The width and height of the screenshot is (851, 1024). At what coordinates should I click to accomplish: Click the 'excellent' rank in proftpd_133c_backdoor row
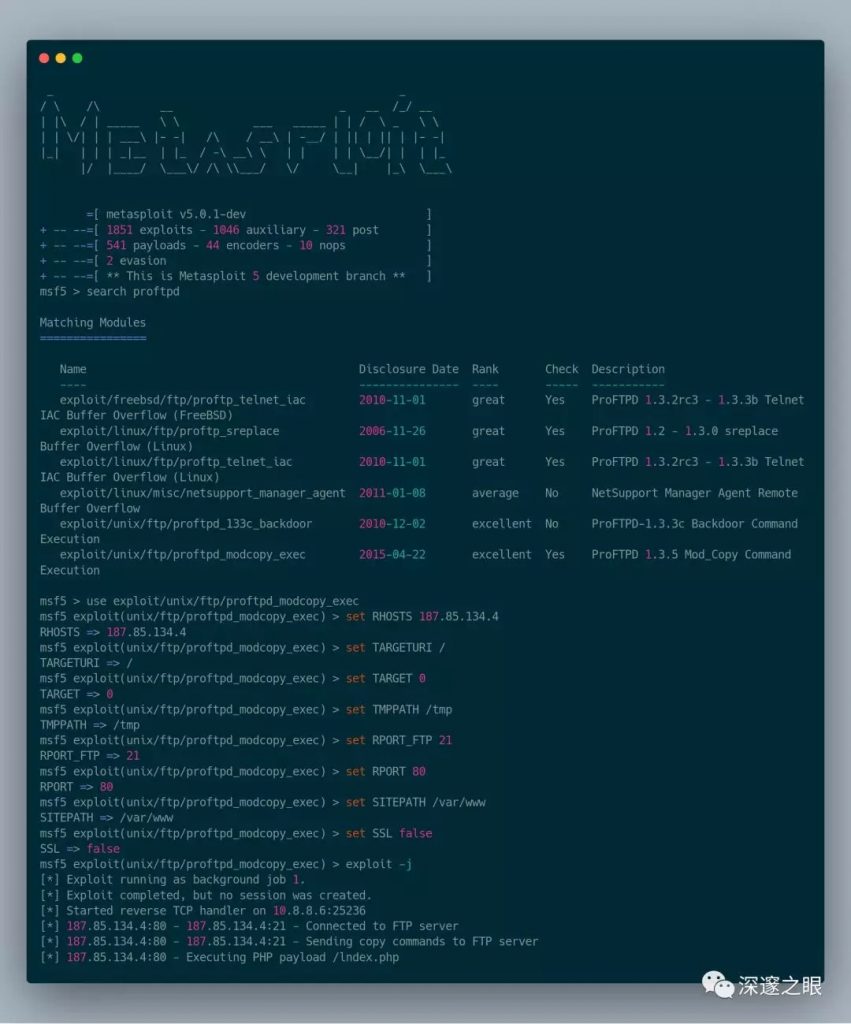[x=502, y=524]
